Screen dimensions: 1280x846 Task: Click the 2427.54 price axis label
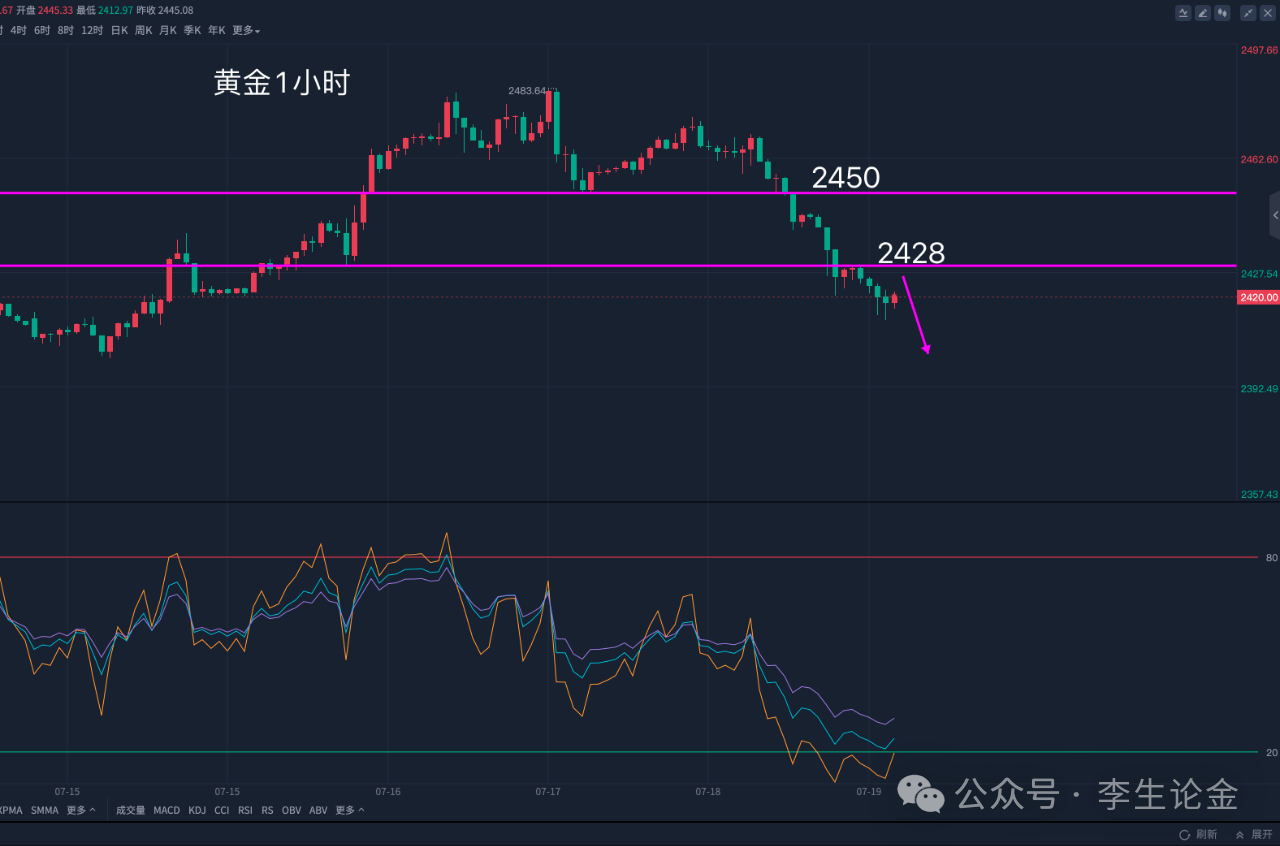tap(1259, 273)
